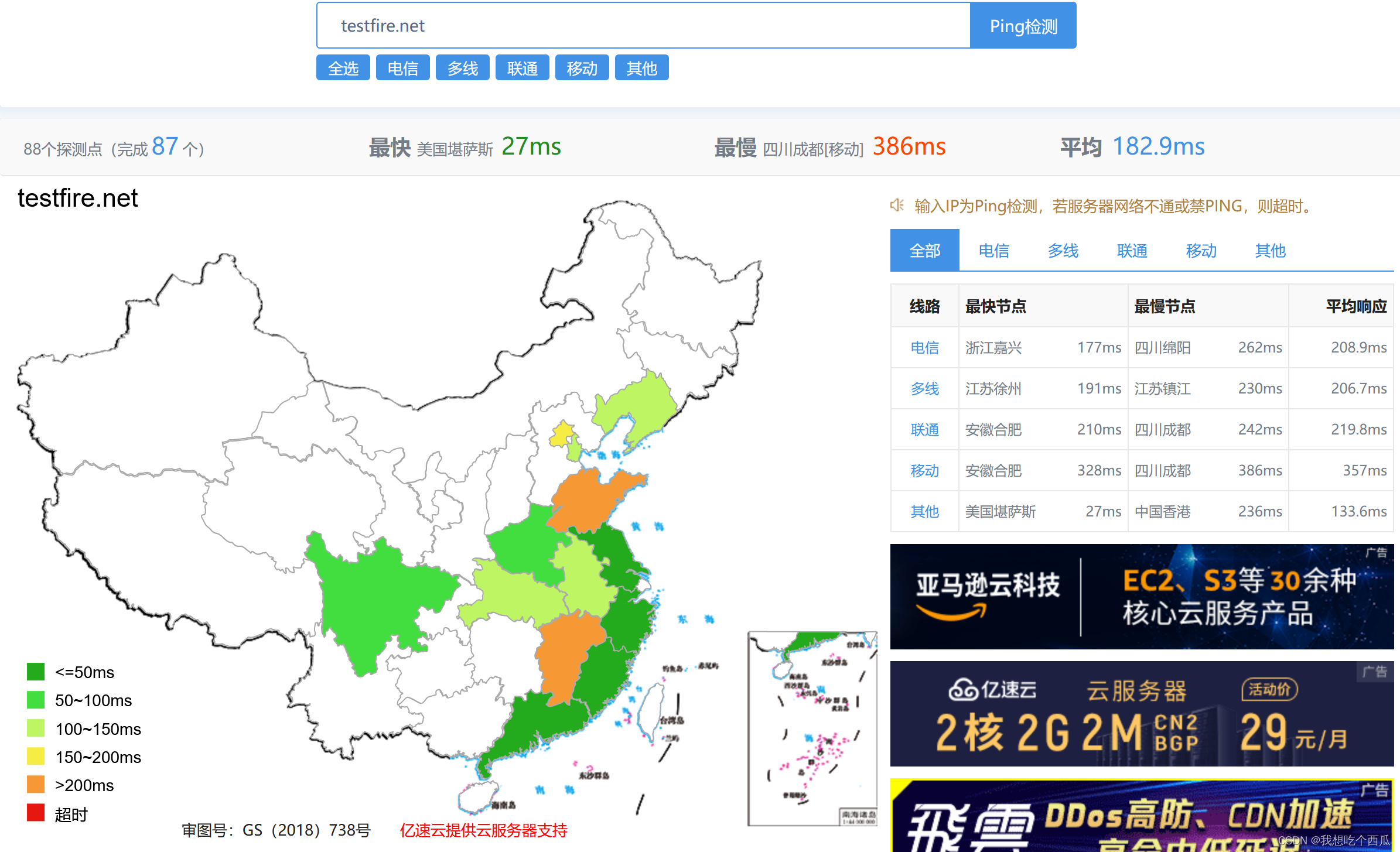
Task: Toggle the 全选 select-all filter button
Action: pyautogui.click(x=343, y=68)
